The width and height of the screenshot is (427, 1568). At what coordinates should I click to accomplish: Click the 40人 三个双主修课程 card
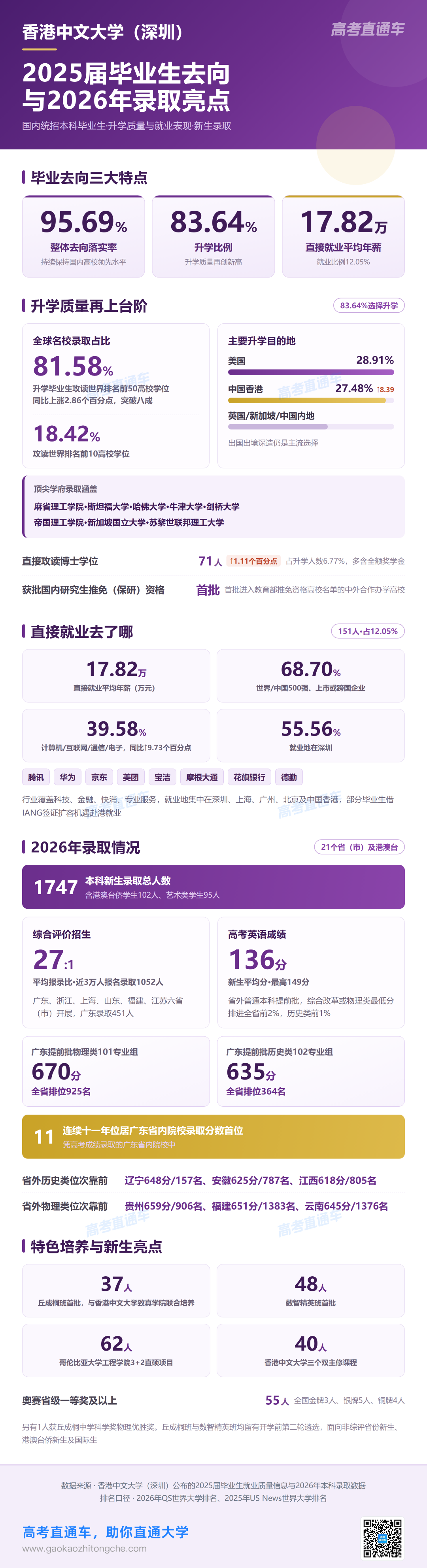click(311, 1350)
